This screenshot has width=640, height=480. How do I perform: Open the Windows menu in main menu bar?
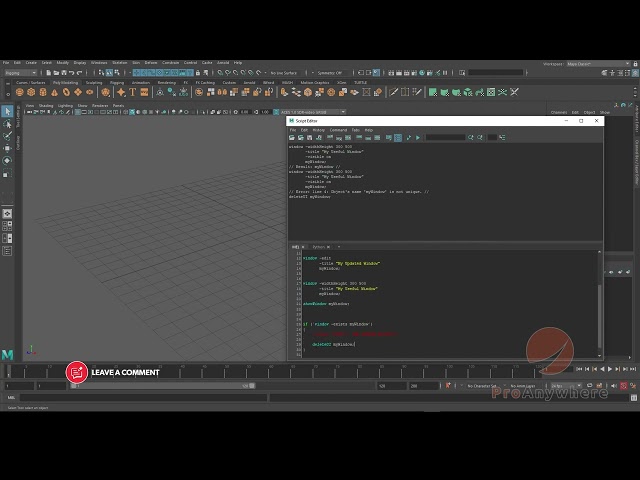pos(99,63)
